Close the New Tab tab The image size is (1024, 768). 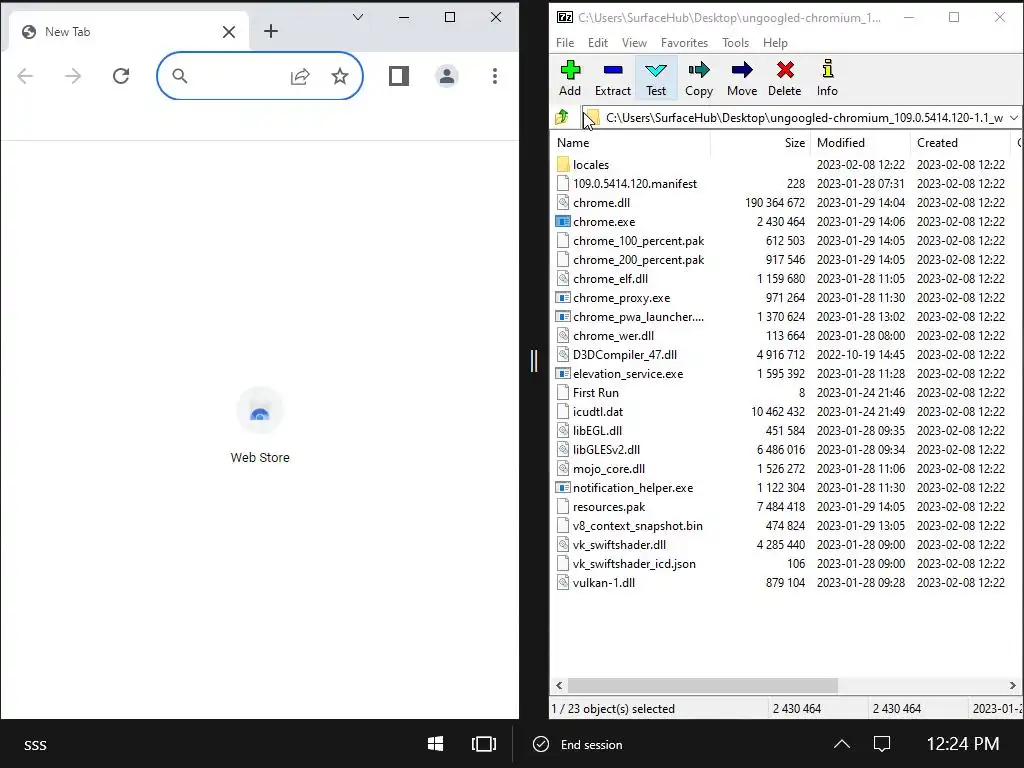pos(229,32)
